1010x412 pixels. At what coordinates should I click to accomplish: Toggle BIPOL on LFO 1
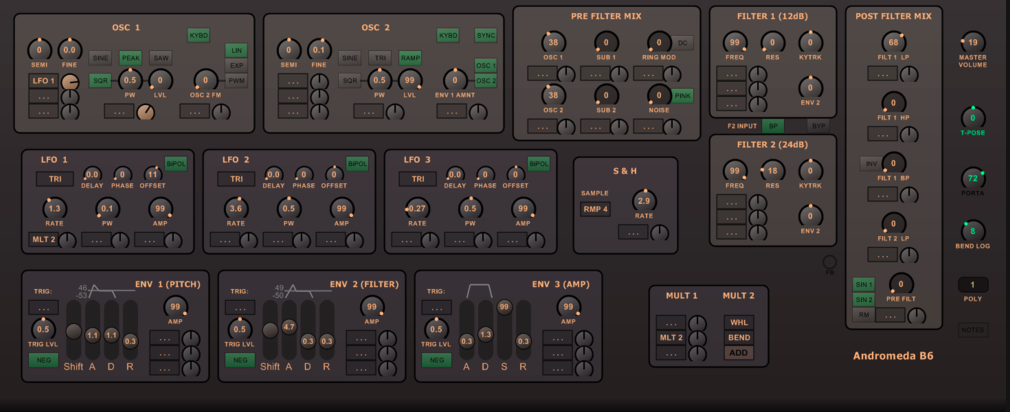click(176, 164)
